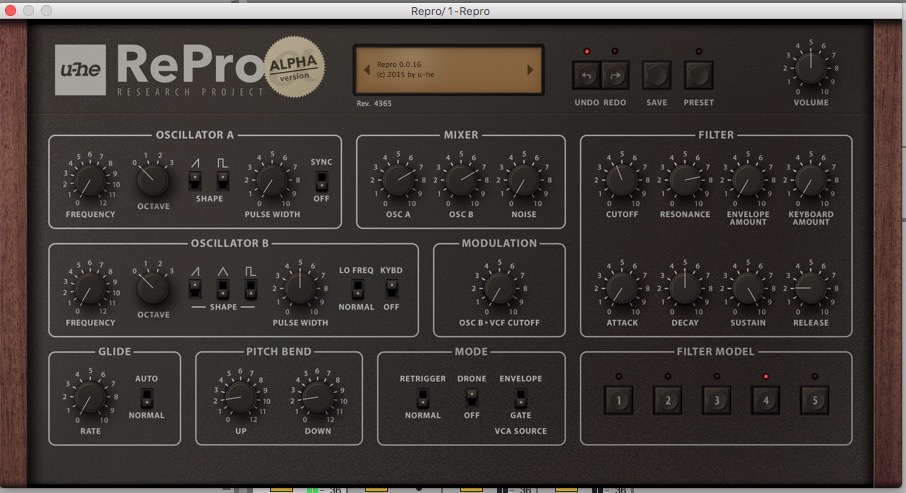Click Glide Rate knob
Screen dimensions: 906x493
(90, 396)
